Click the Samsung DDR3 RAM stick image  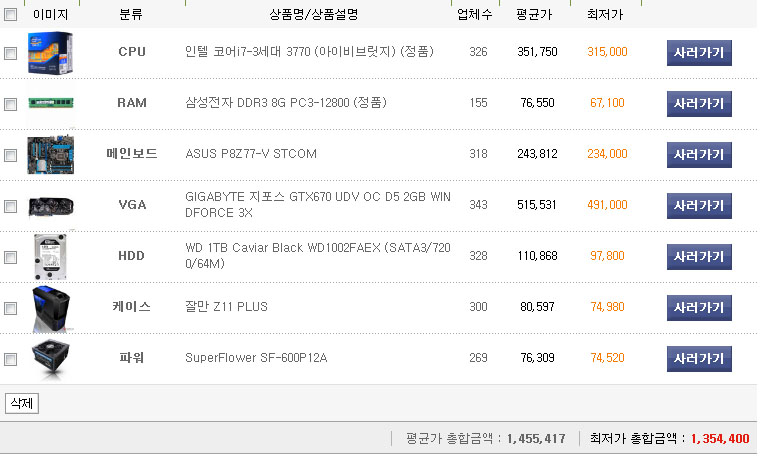(51, 103)
